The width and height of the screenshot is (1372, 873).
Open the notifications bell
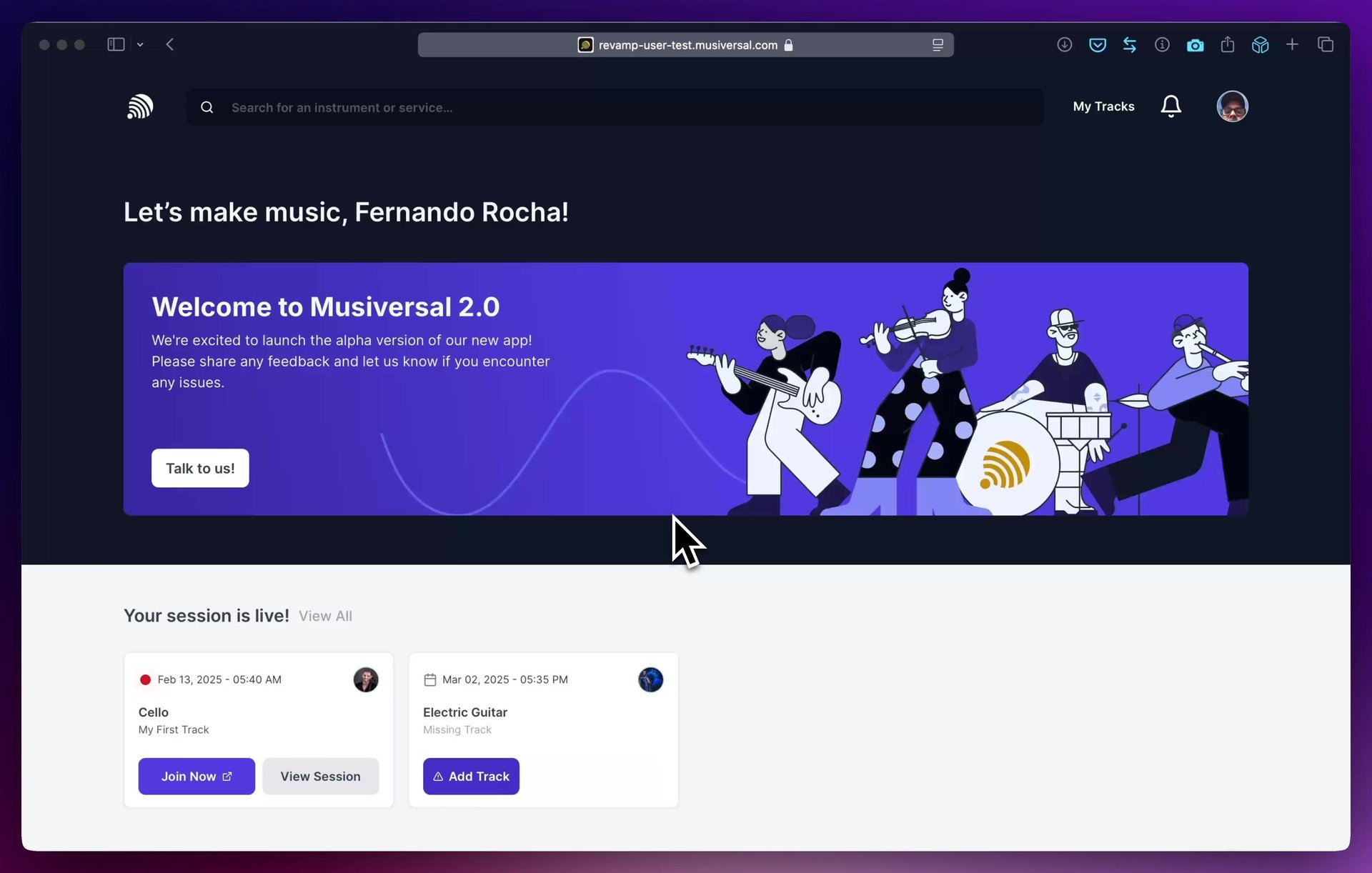[1170, 106]
